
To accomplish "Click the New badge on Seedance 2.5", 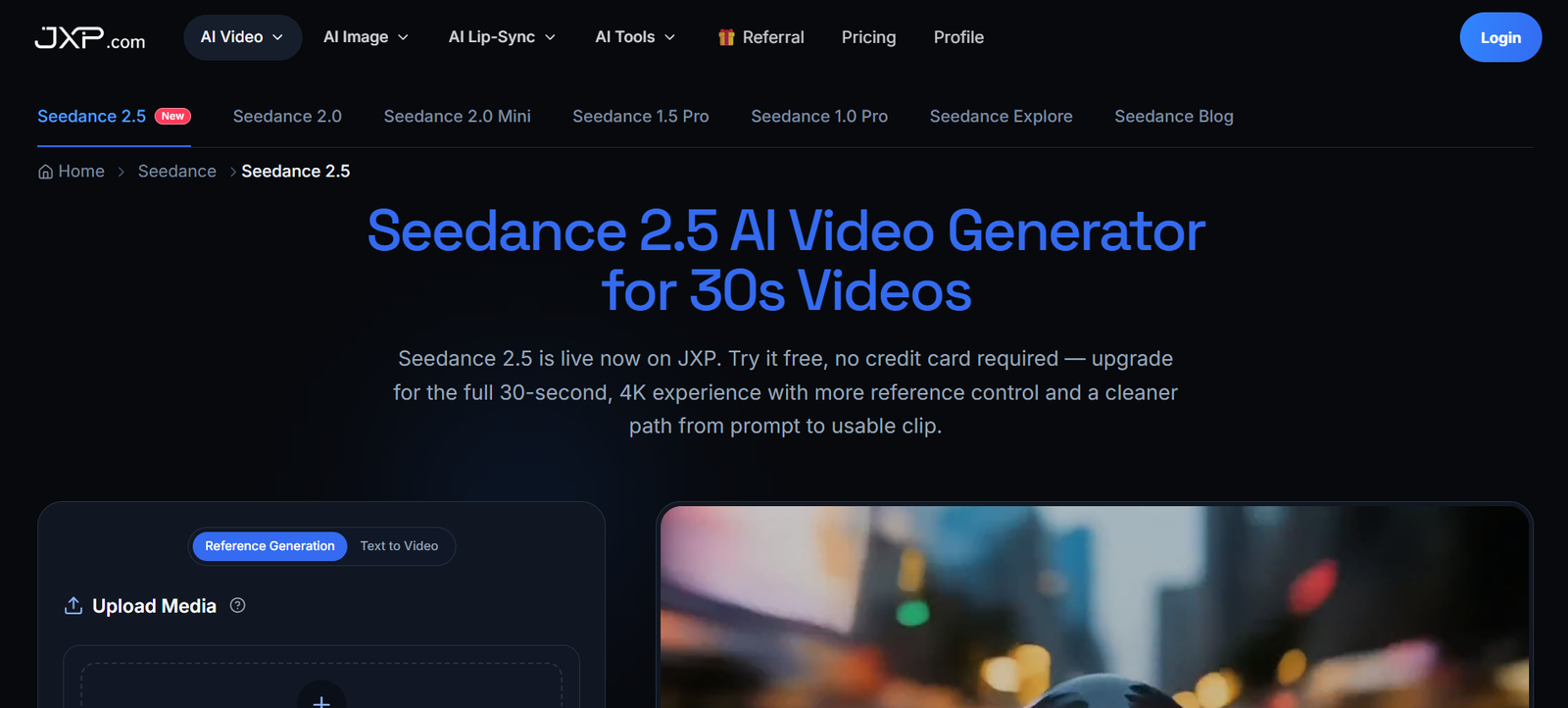I will [172, 116].
